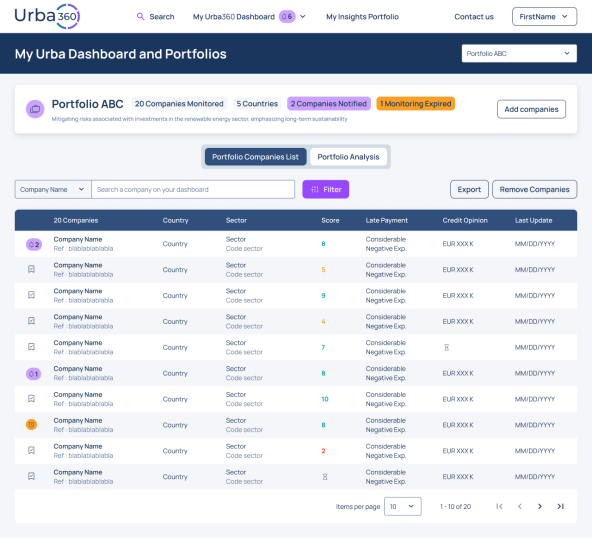Click the bell badge showing 1 notification
This screenshot has height=538, width=592.
pyautogui.click(x=34, y=374)
